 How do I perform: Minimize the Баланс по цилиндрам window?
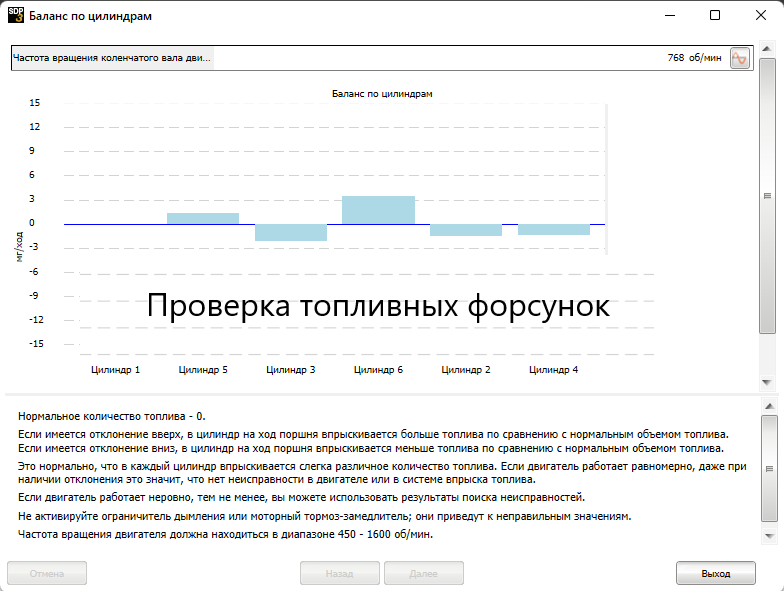click(x=670, y=16)
